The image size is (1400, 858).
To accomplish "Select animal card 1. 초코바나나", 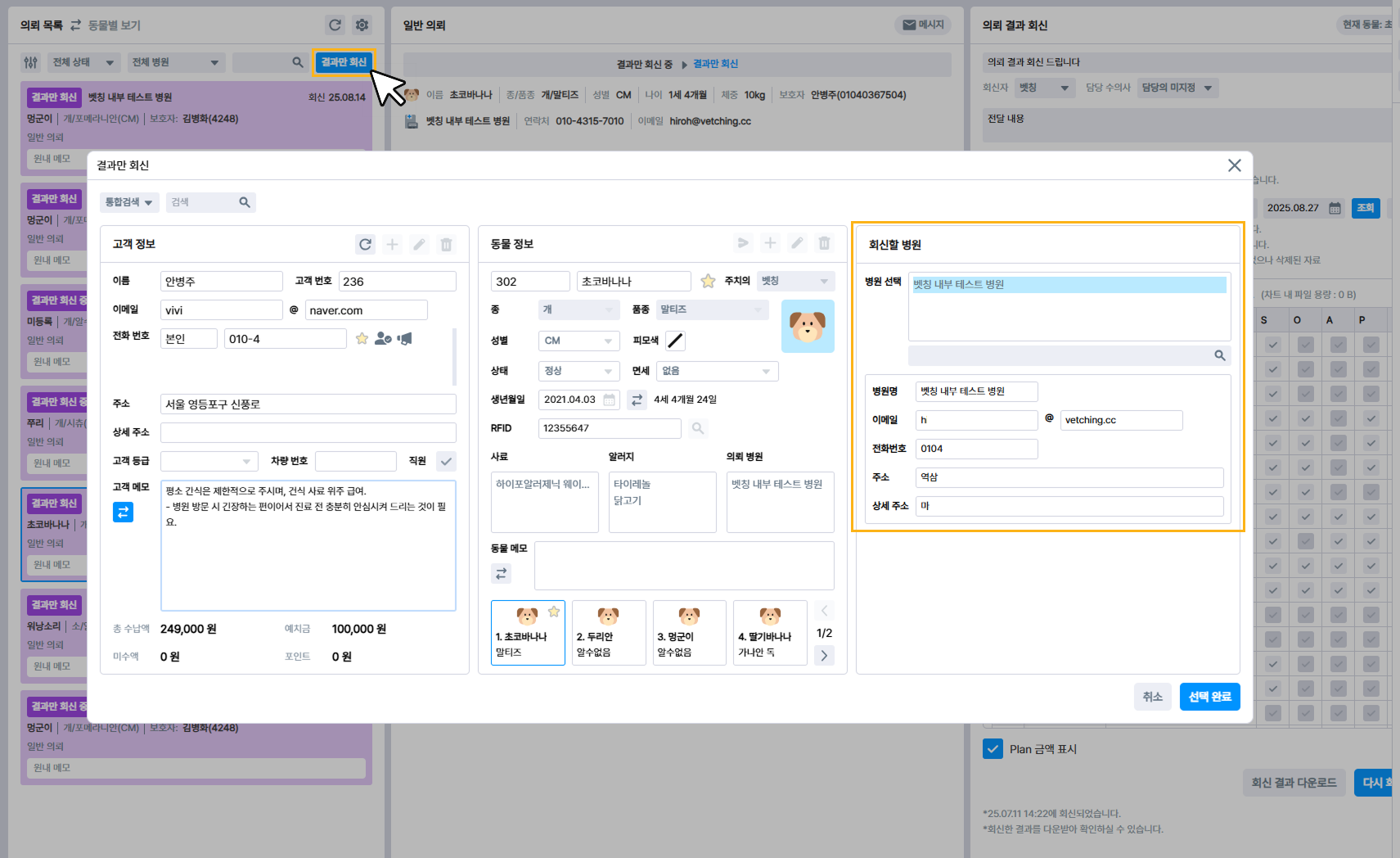I will 528,633.
